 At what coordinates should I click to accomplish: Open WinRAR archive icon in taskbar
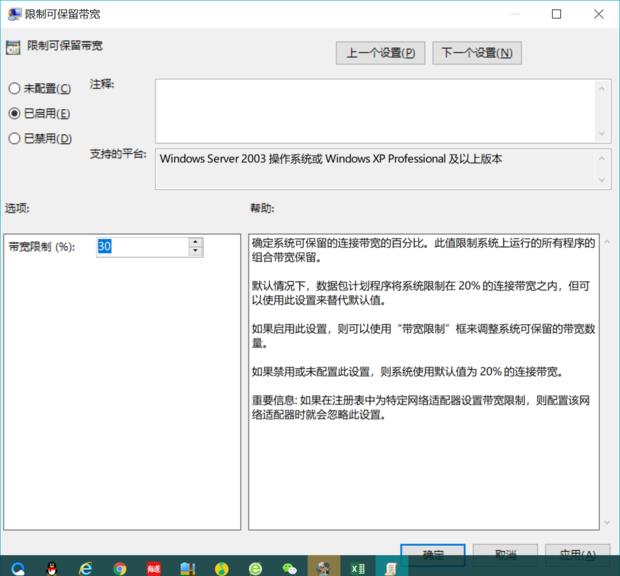pos(187,568)
